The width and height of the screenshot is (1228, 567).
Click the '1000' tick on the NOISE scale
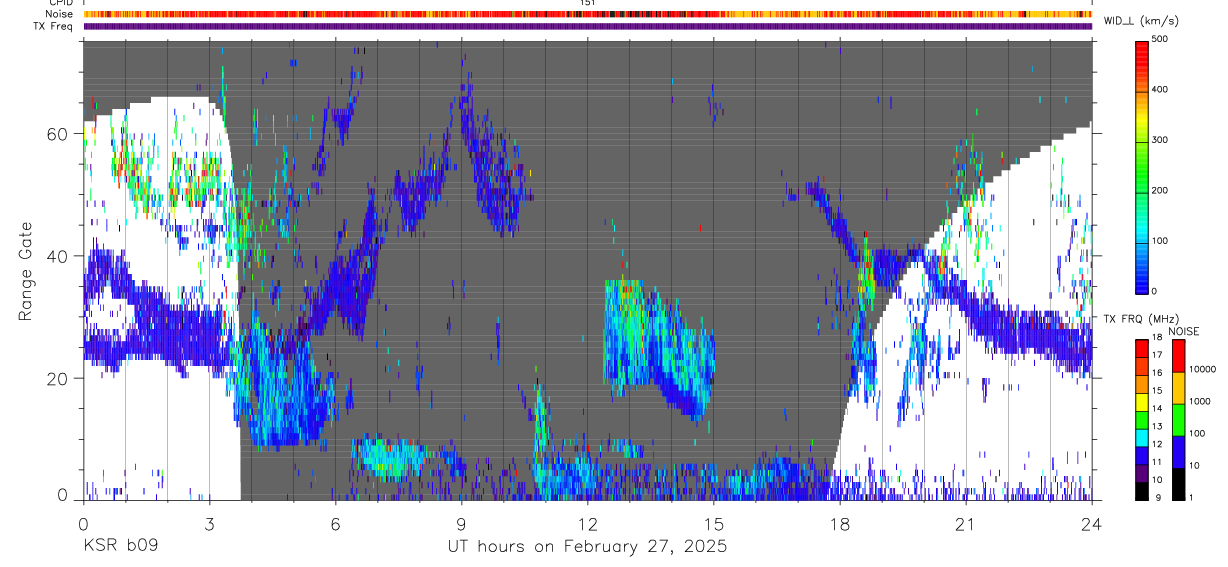(1200, 401)
